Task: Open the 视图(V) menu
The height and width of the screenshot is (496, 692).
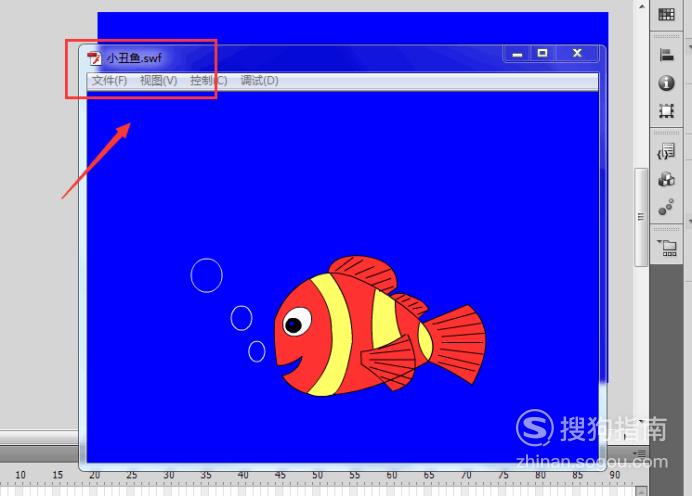Action: click(x=158, y=81)
